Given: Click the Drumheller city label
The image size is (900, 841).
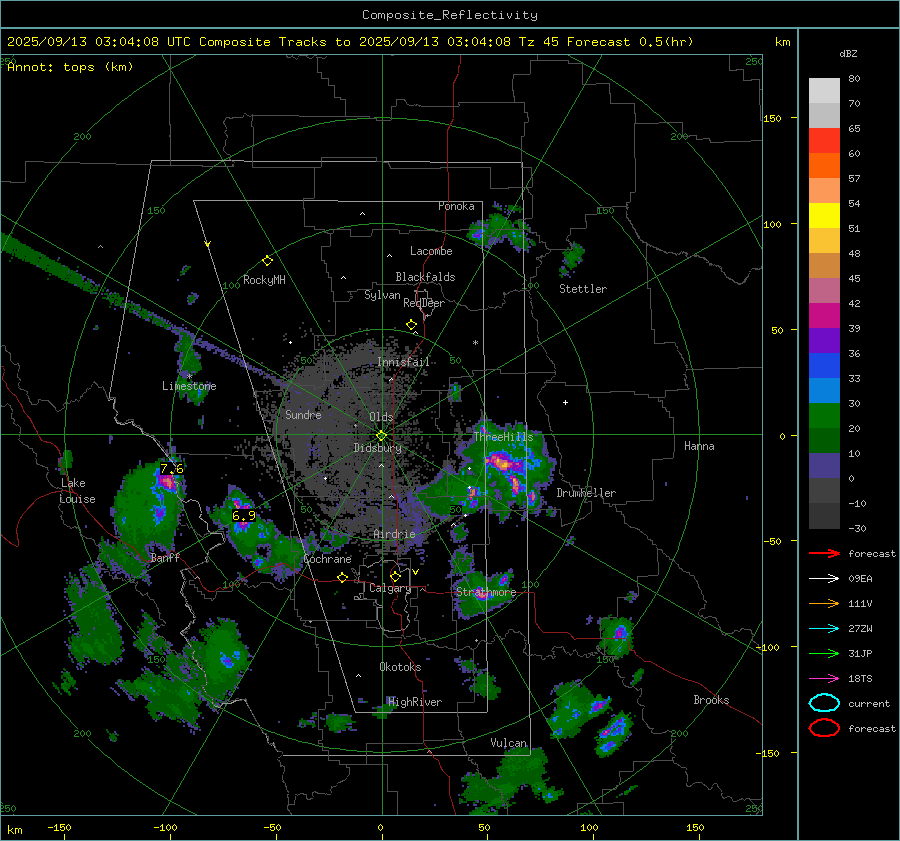Looking at the screenshot, I should coord(586,493).
